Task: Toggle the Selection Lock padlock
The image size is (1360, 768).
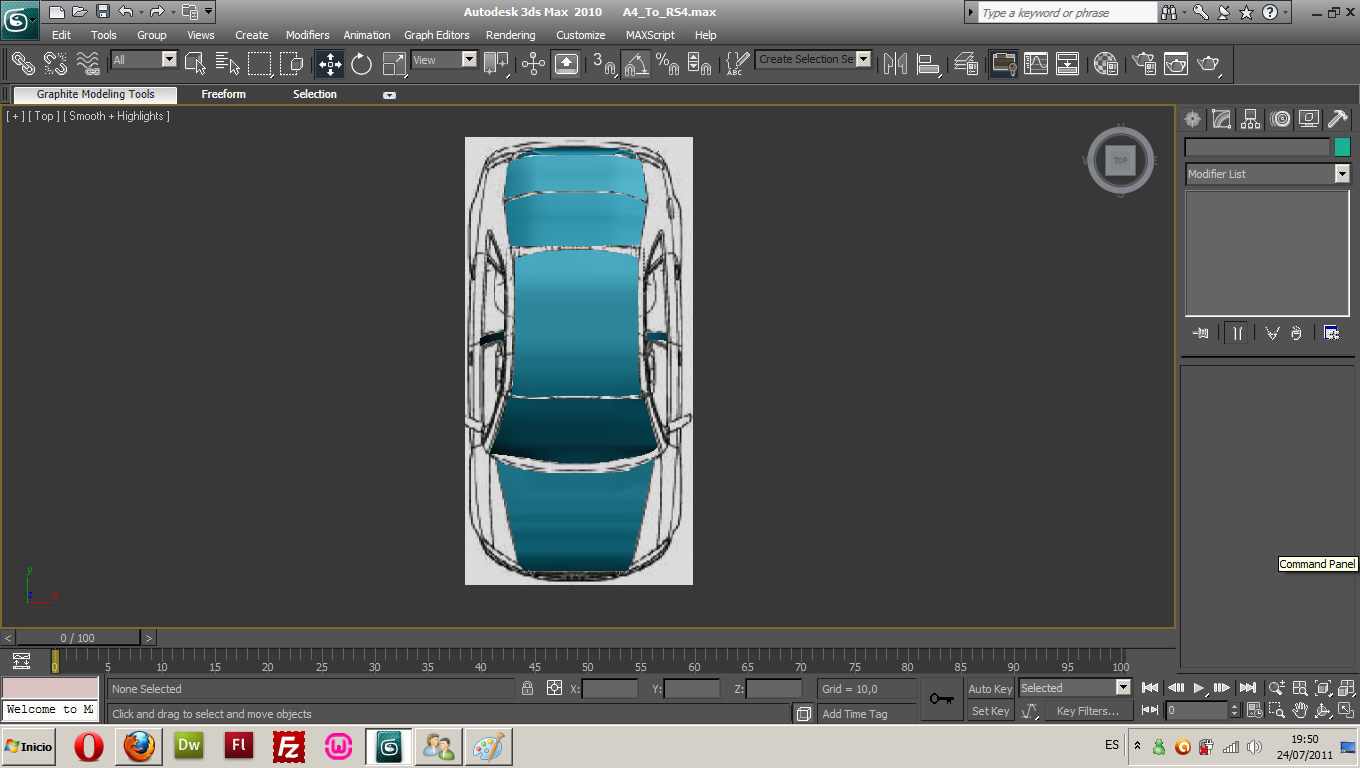Action: click(x=527, y=688)
